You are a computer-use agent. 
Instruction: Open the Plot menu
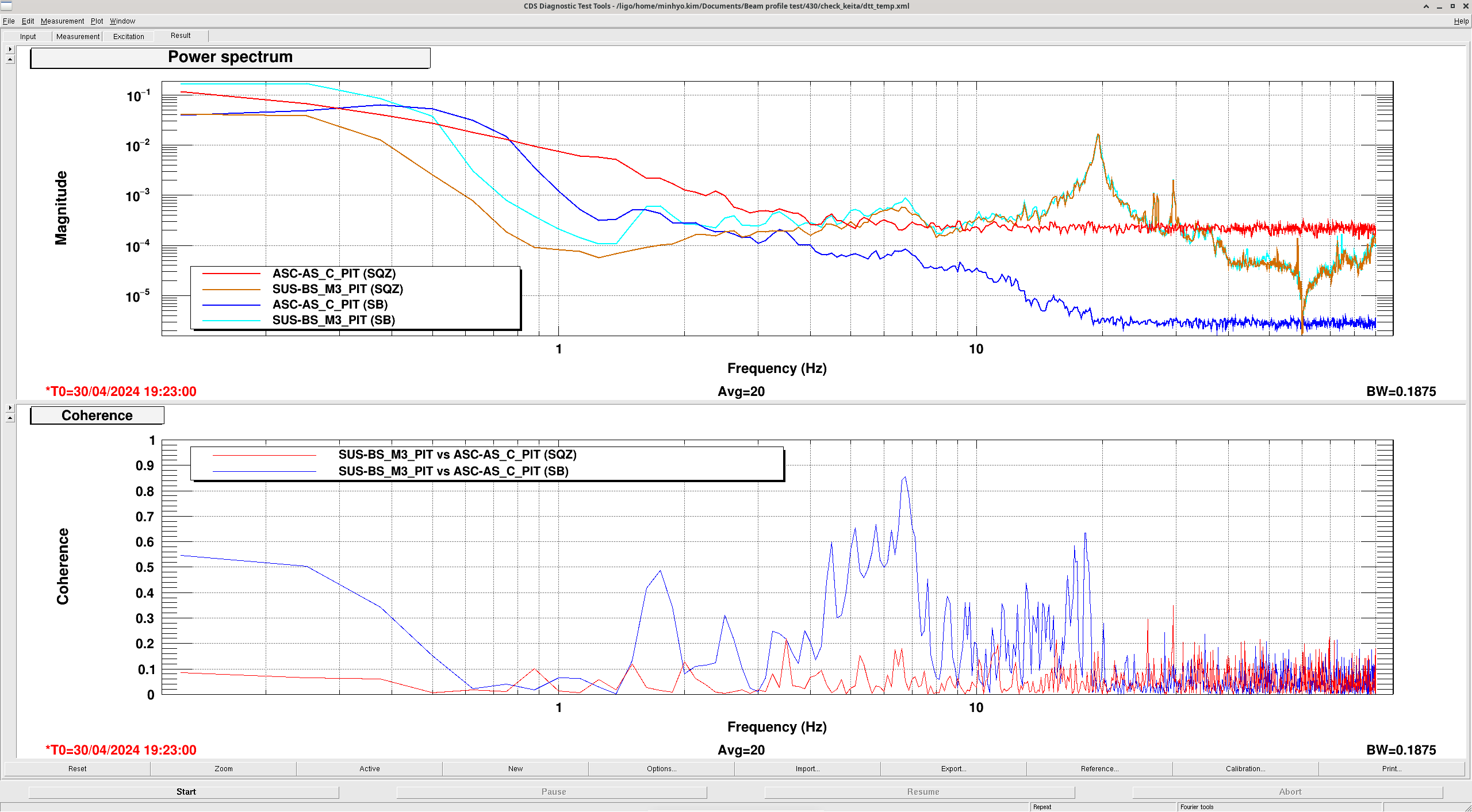pyautogui.click(x=97, y=21)
